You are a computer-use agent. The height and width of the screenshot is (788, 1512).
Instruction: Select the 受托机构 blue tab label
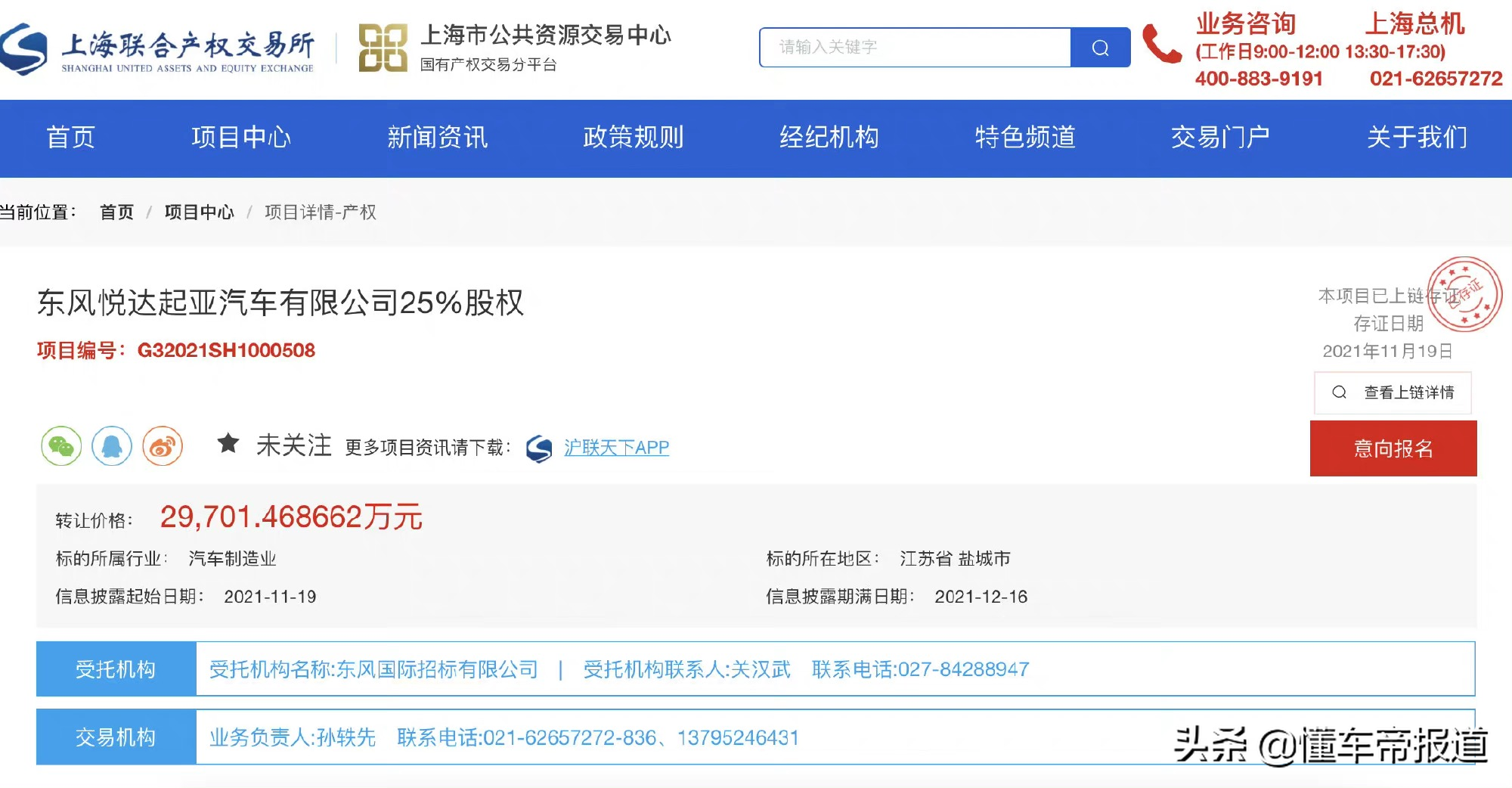(116, 669)
